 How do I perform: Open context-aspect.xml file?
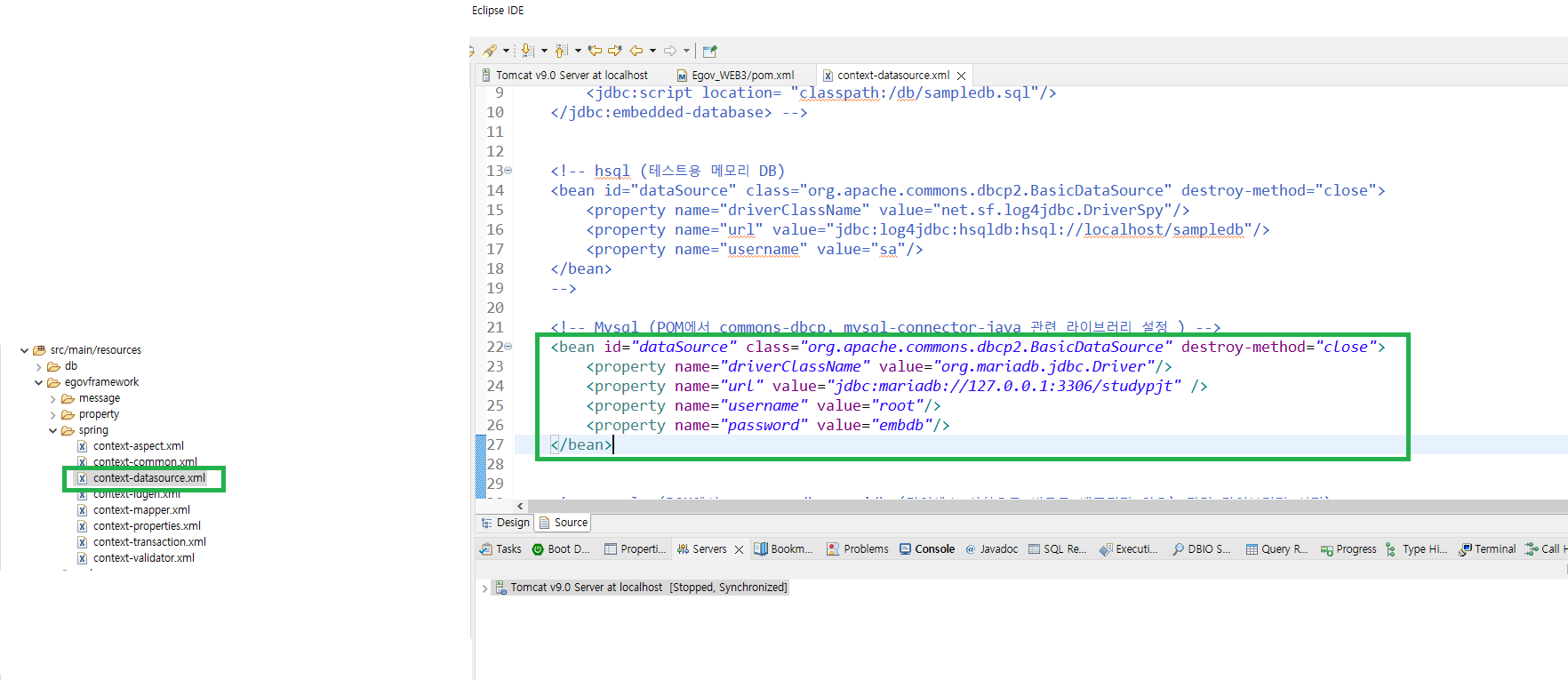pos(131,446)
